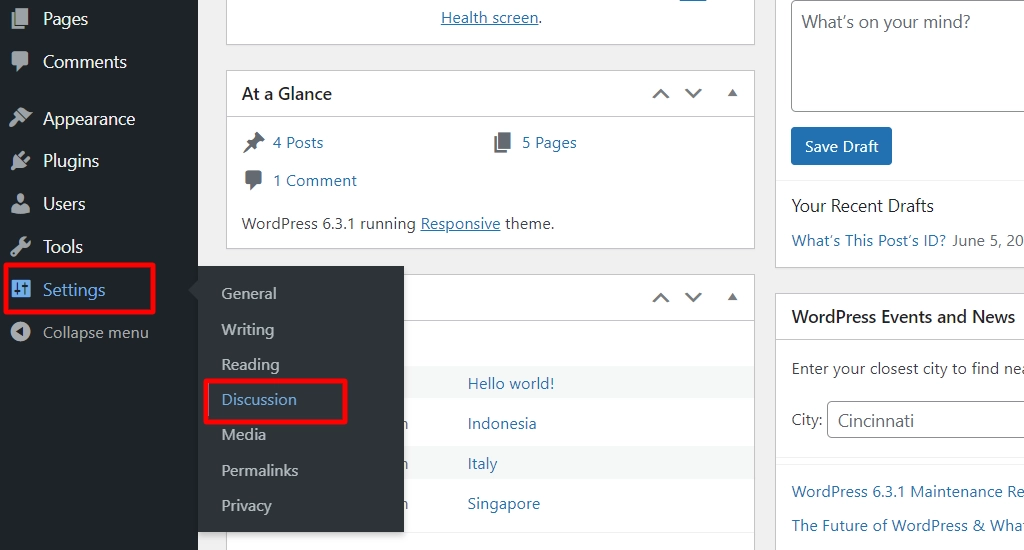Move At a Glance widget up

point(661,93)
